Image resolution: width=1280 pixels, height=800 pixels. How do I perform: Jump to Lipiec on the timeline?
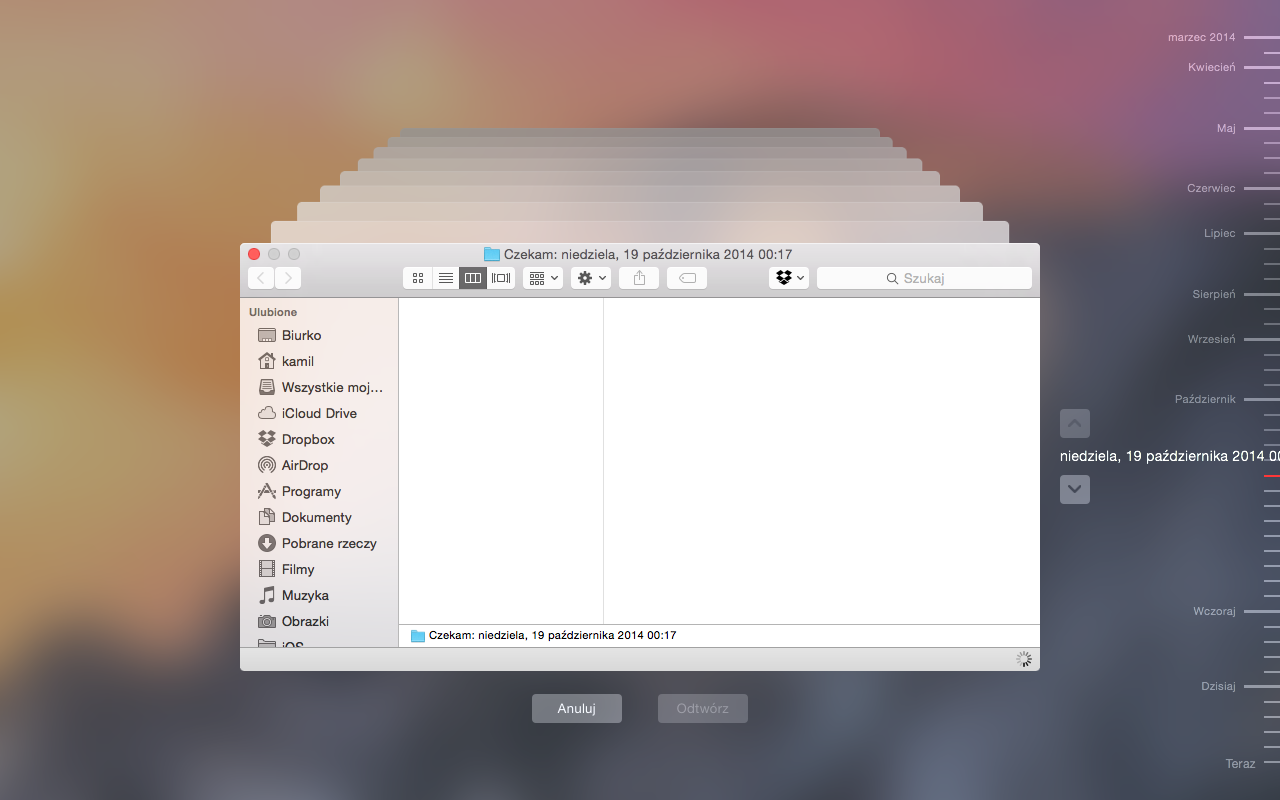point(1220,233)
